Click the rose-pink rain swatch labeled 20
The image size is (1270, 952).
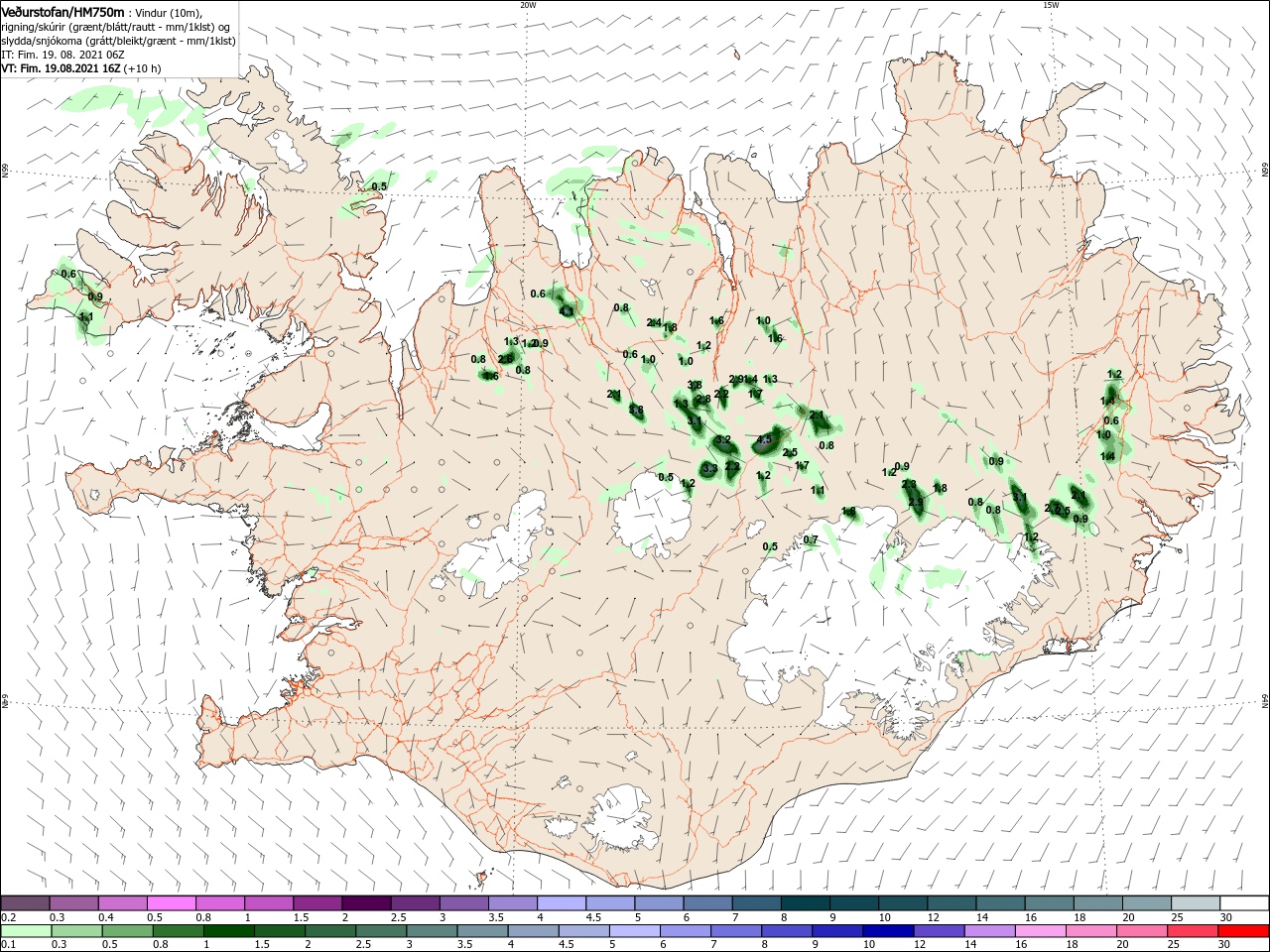coord(1142,931)
